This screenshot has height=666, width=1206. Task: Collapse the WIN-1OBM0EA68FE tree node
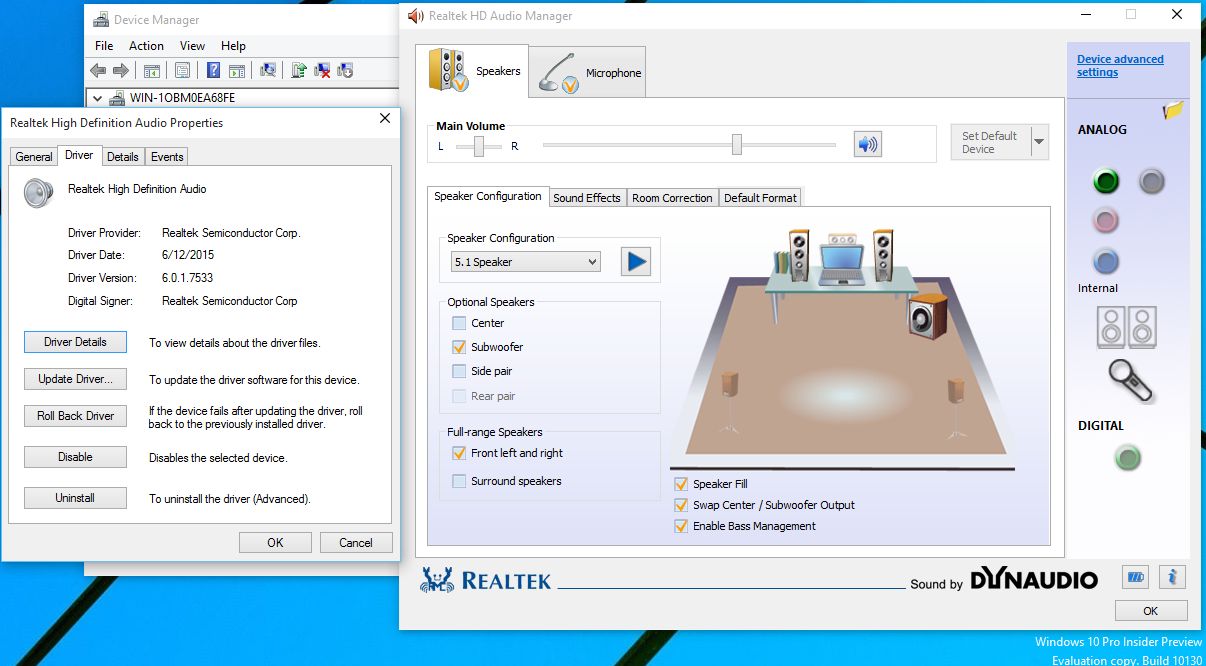[x=97, y=98]
